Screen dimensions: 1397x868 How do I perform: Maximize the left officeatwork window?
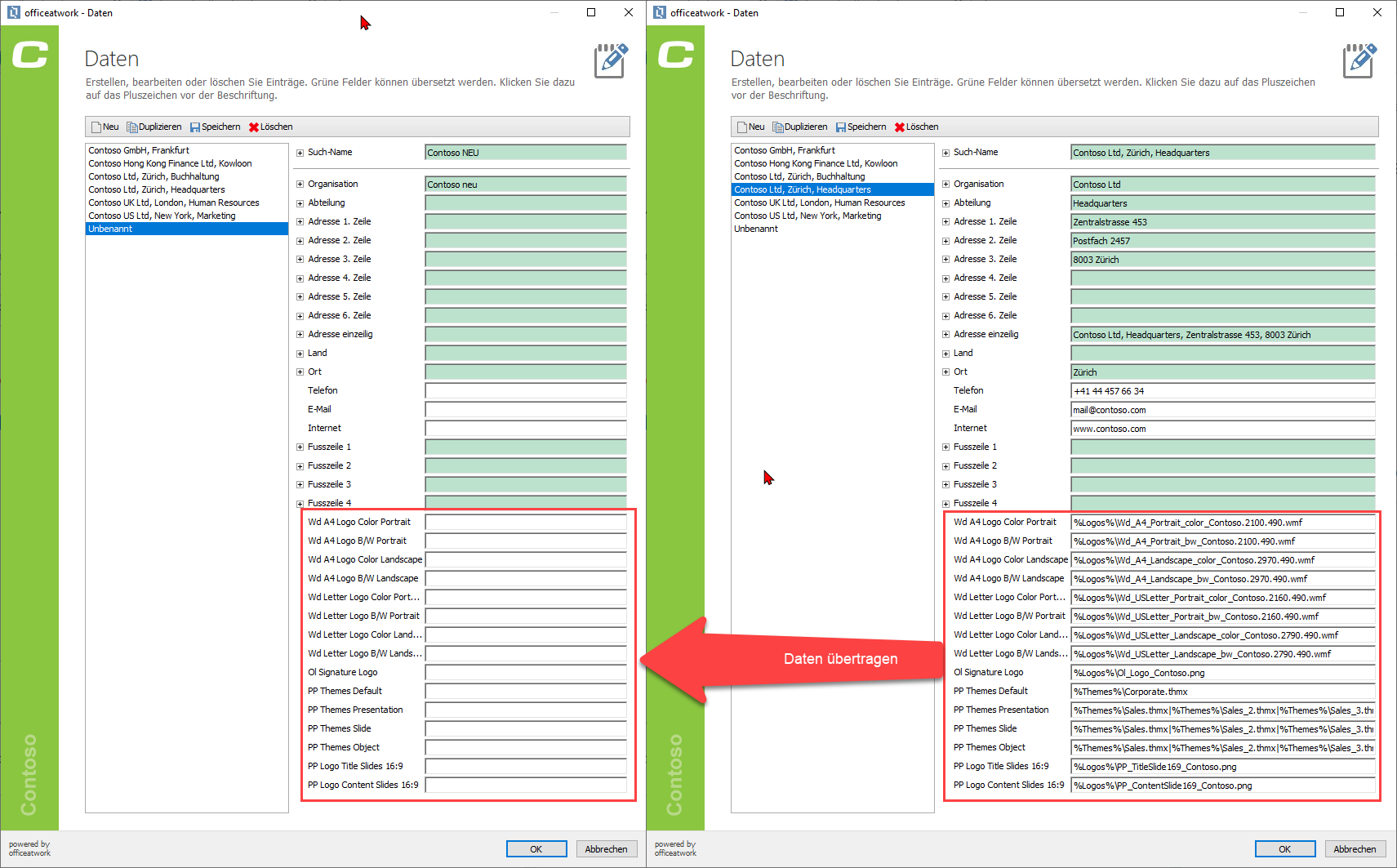coord(591,12)
